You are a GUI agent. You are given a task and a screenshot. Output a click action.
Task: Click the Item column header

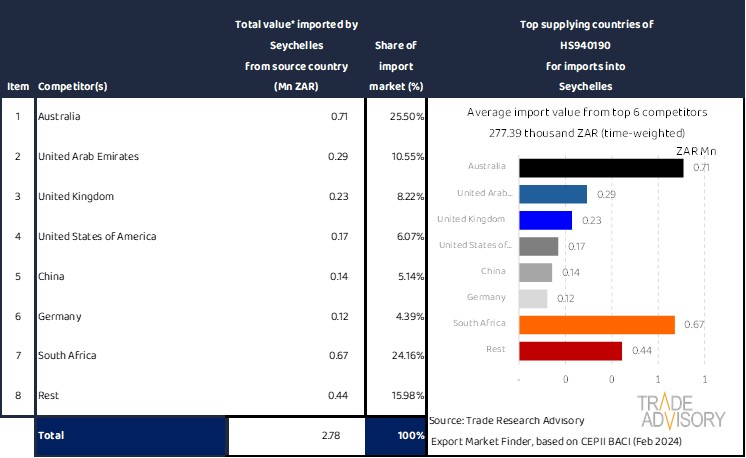tap(17, 86)
